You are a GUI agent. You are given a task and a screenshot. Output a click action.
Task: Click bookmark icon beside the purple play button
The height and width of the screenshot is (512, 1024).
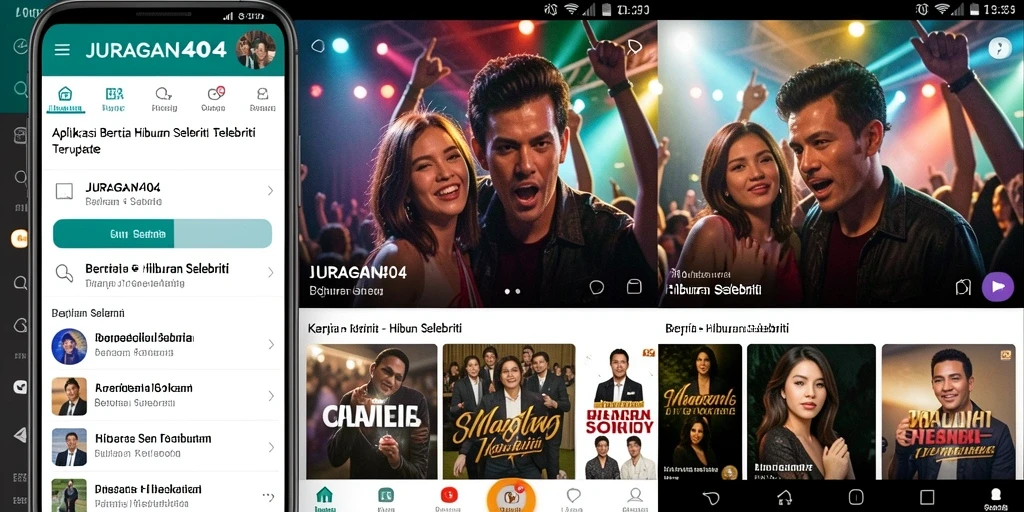pos(963,287)
